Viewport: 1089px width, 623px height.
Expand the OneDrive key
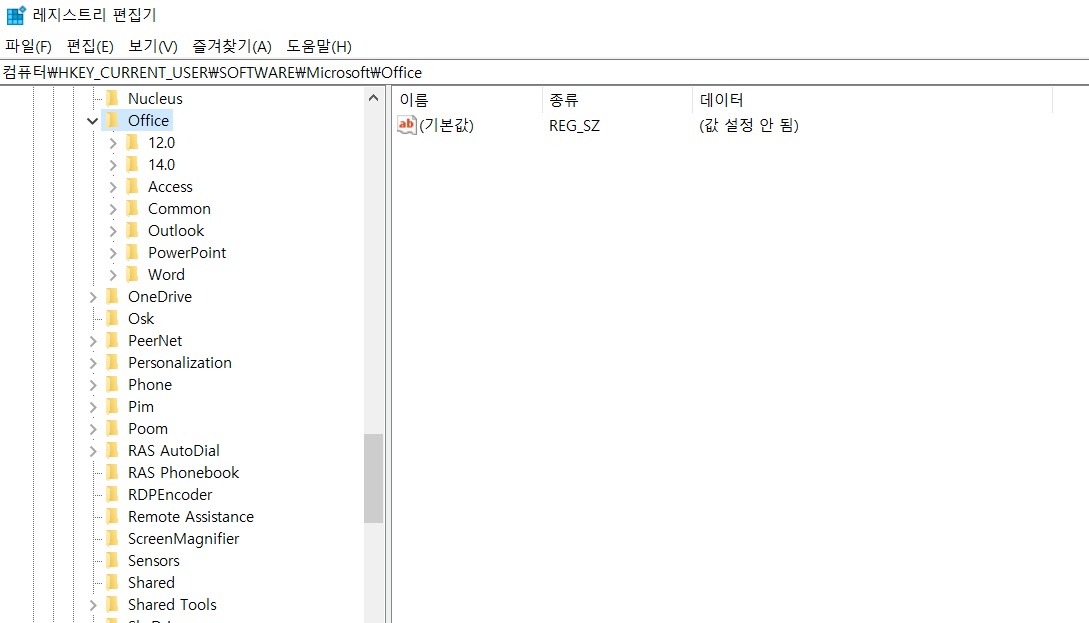(92, 297)
